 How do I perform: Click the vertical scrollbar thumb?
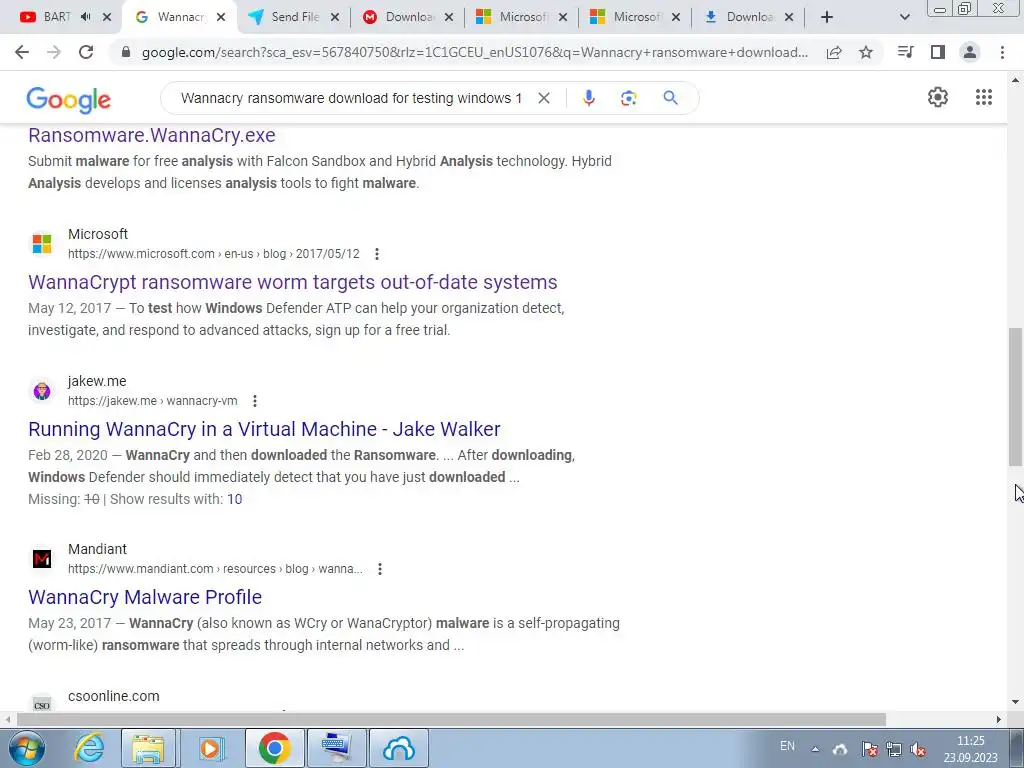[x=1015, y=396]
